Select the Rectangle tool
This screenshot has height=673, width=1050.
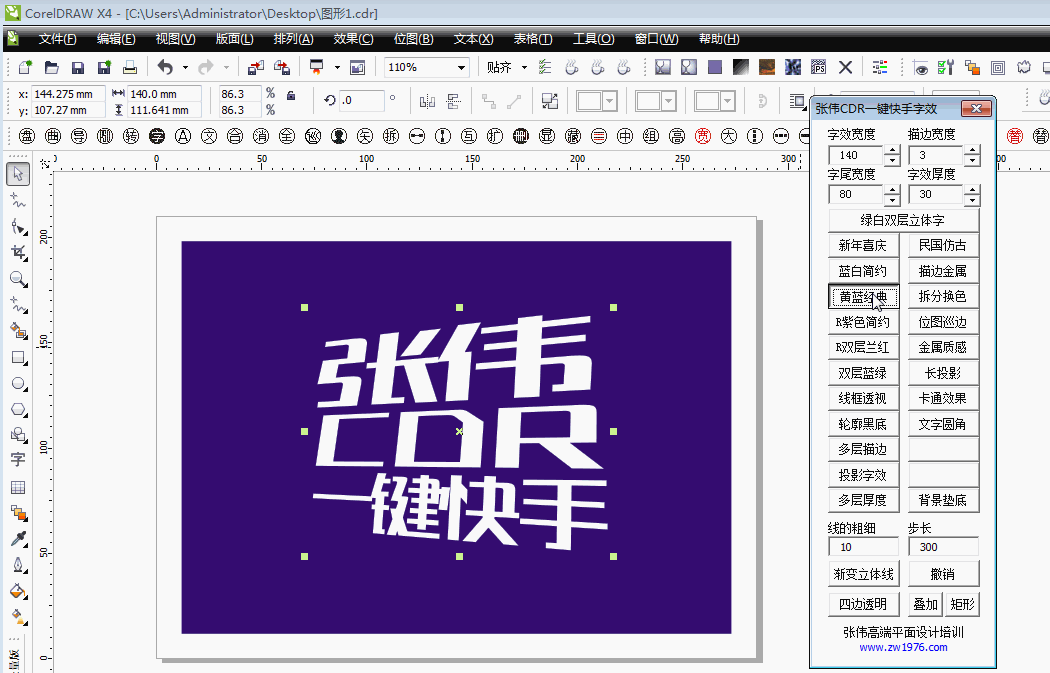tap(18, 358)
